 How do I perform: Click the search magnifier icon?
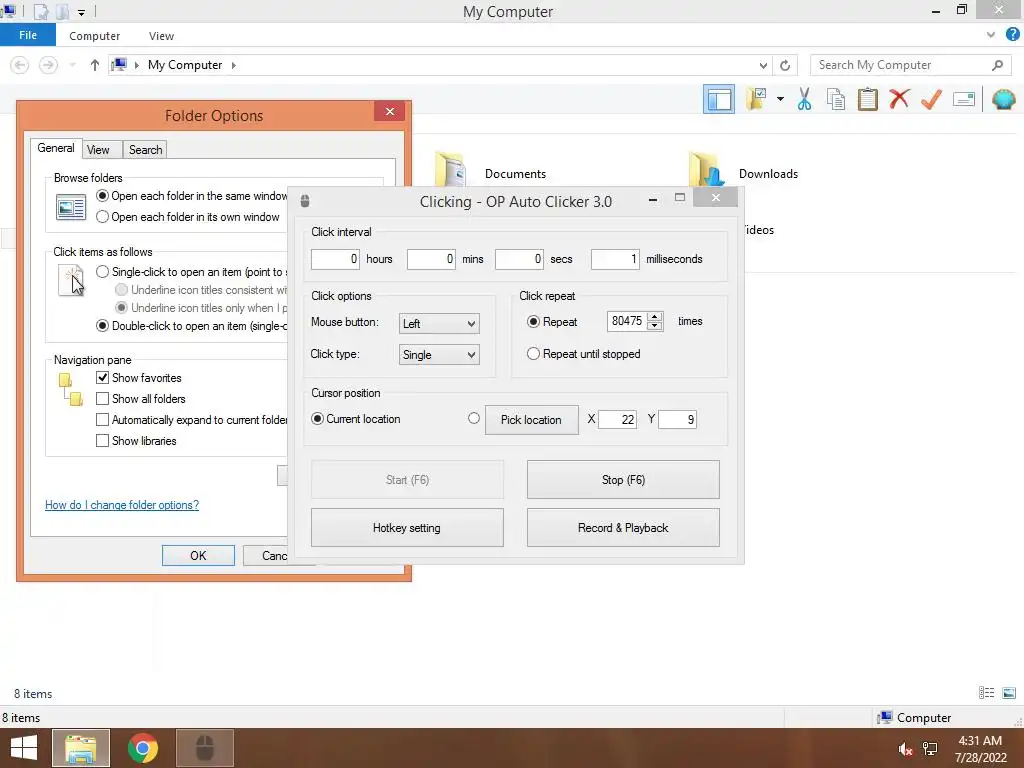click(997, 65)
